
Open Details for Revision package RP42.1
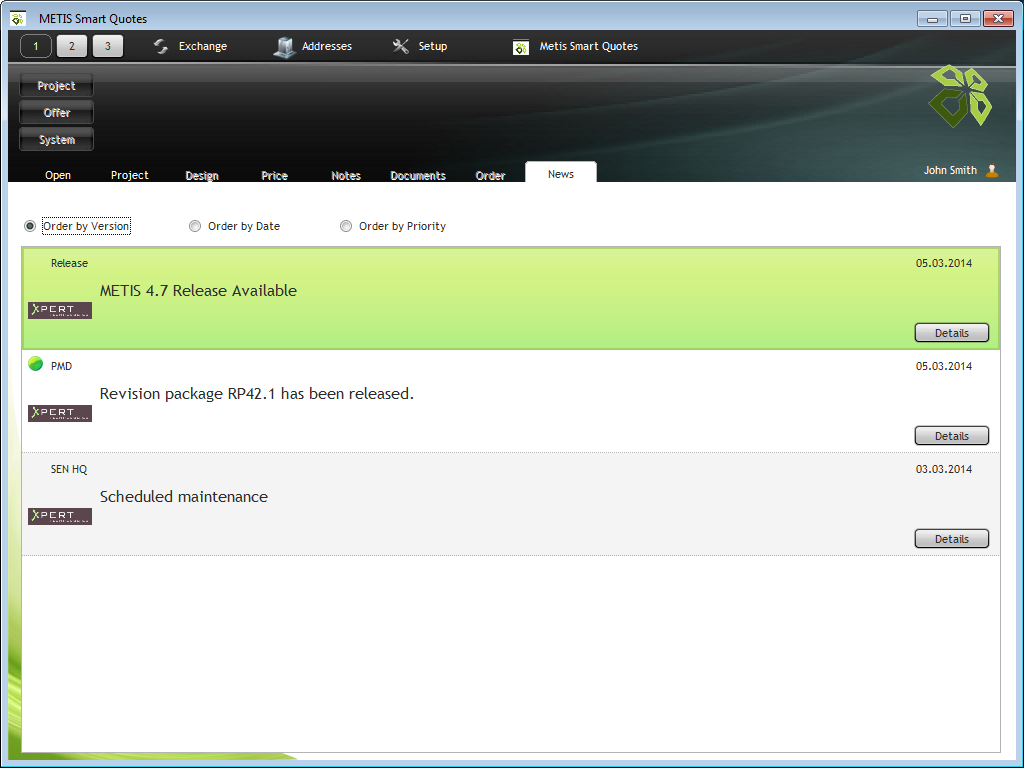952,436
